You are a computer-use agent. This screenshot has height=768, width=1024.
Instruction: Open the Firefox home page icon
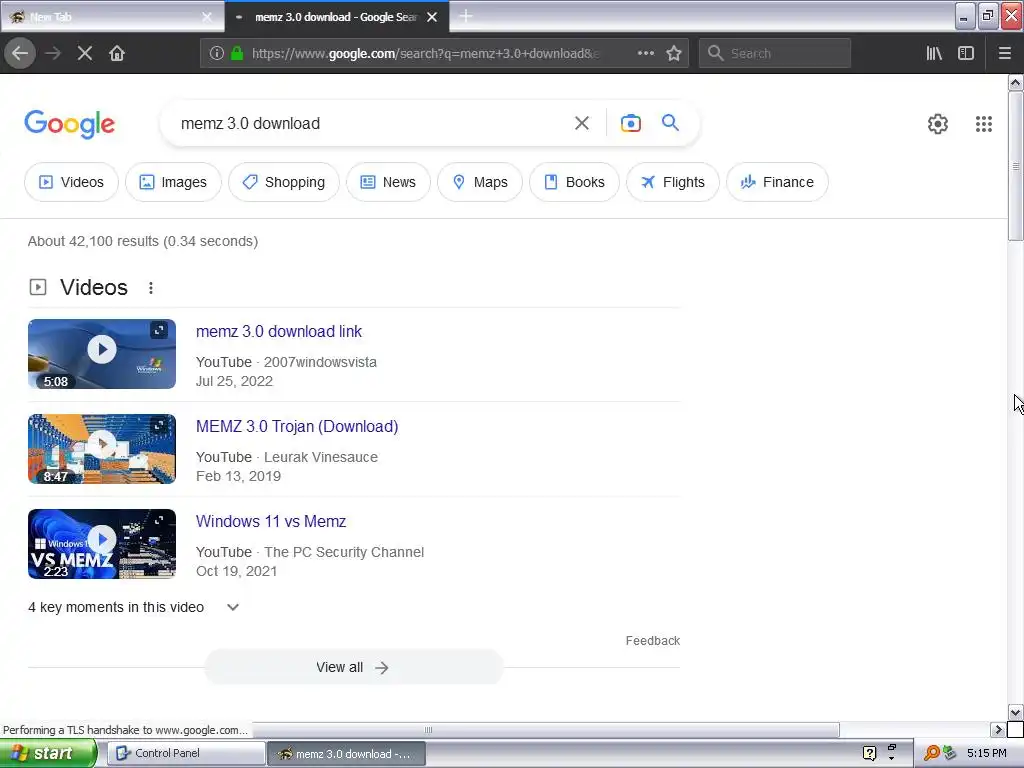(117, 54)
